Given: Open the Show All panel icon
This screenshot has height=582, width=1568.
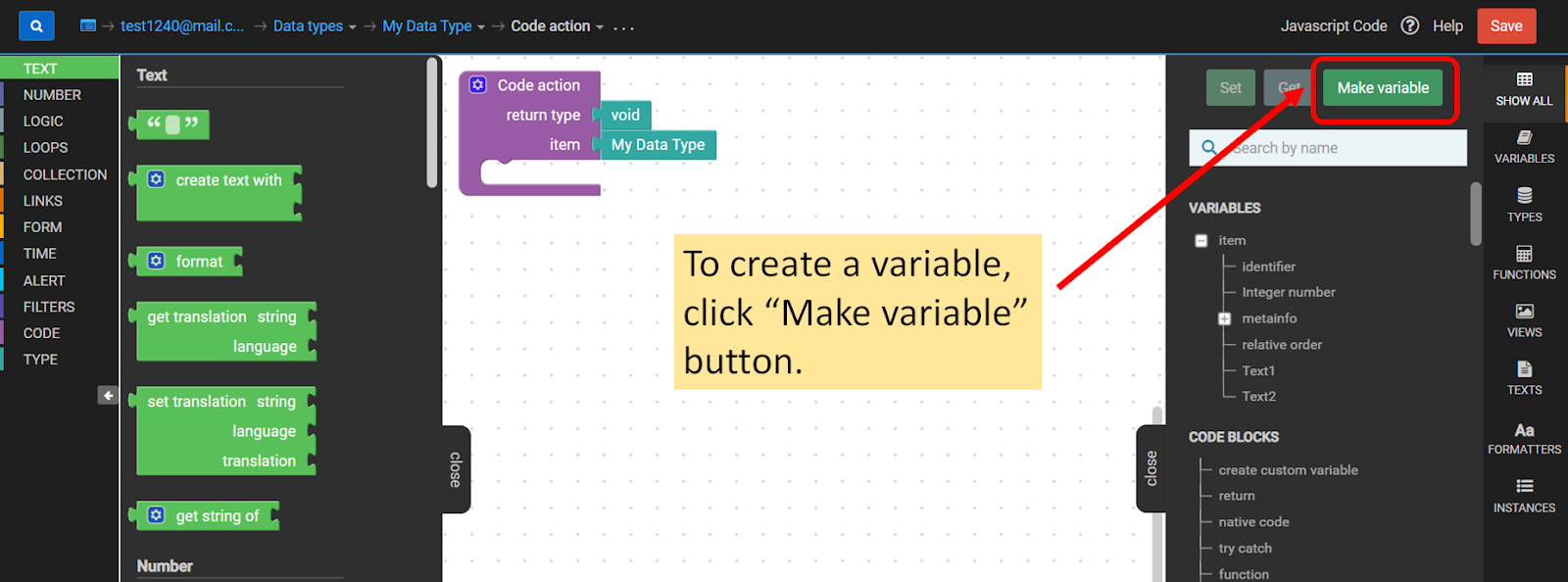Looking at the screenshot, I should tap(1524, 79).
